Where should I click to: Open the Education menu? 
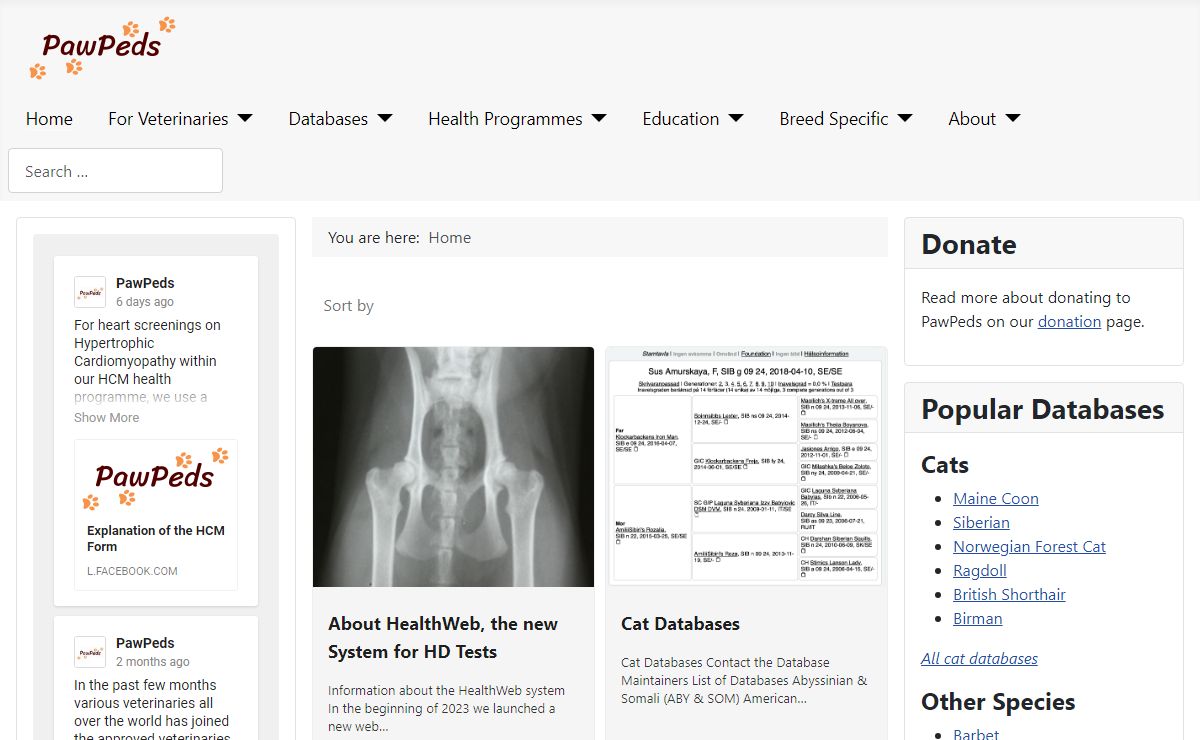pos(692,119)
